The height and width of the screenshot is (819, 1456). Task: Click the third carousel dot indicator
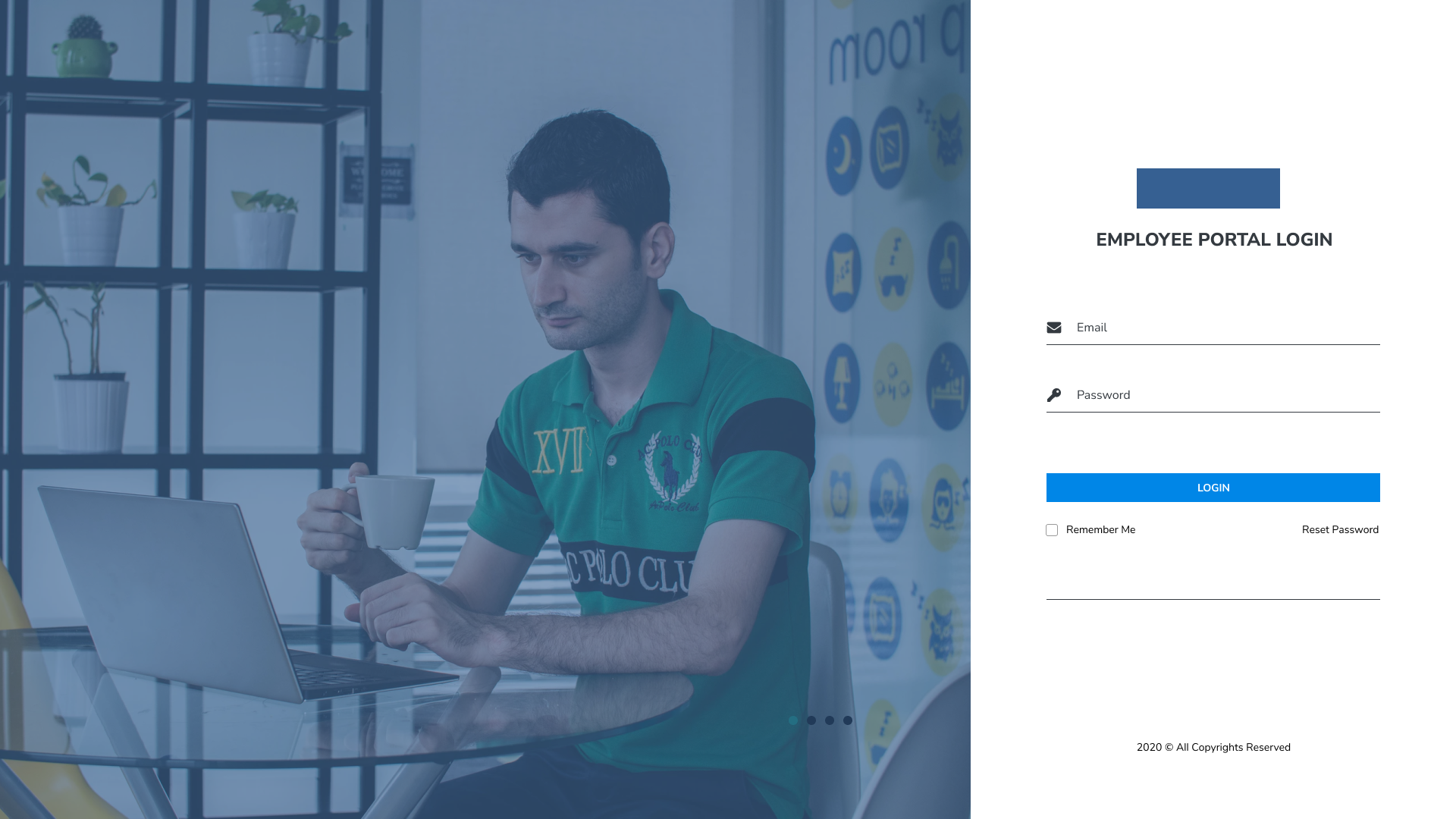click(x=829, y=720)
